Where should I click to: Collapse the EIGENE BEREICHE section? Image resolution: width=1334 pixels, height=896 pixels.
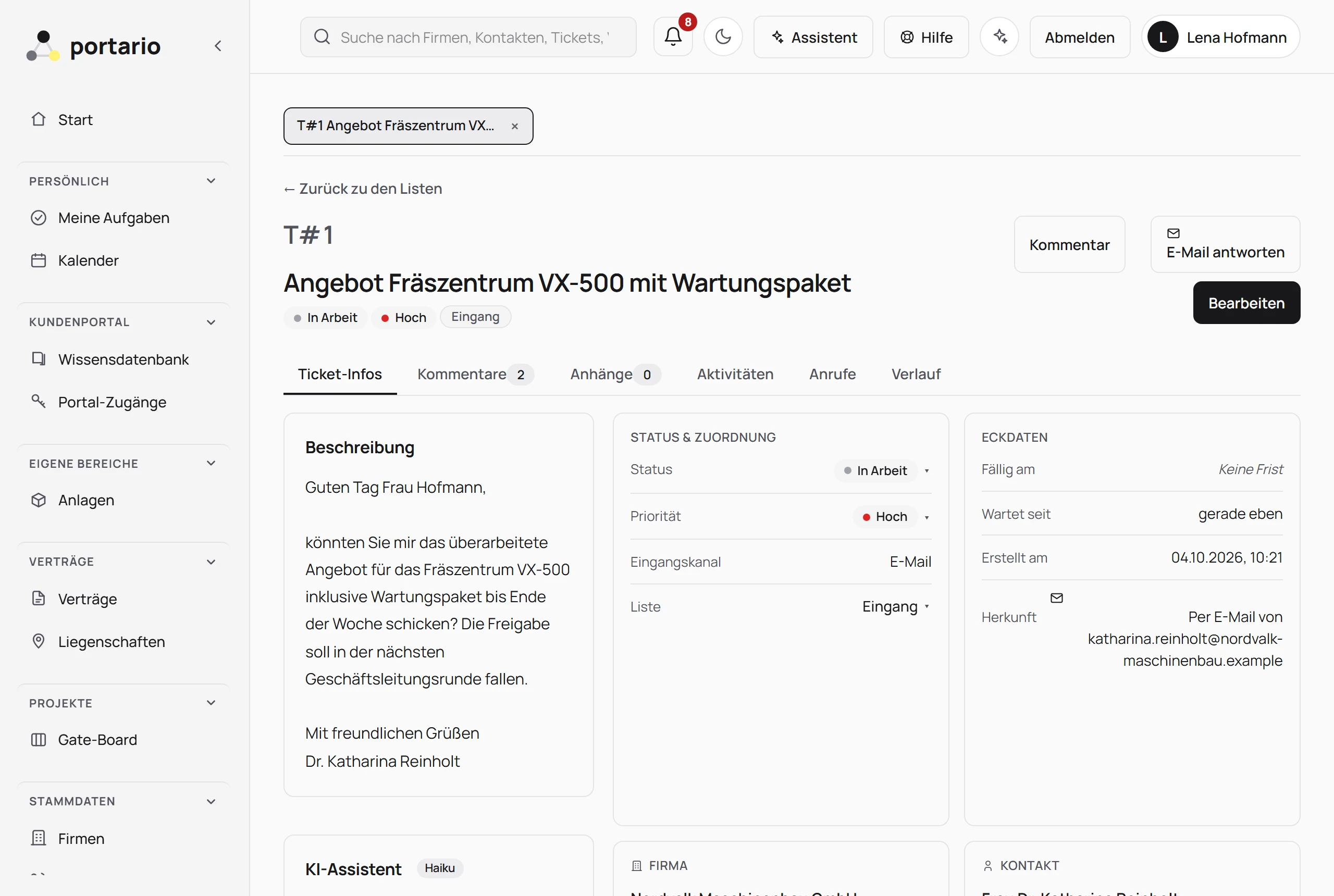(x=124, y=464)
